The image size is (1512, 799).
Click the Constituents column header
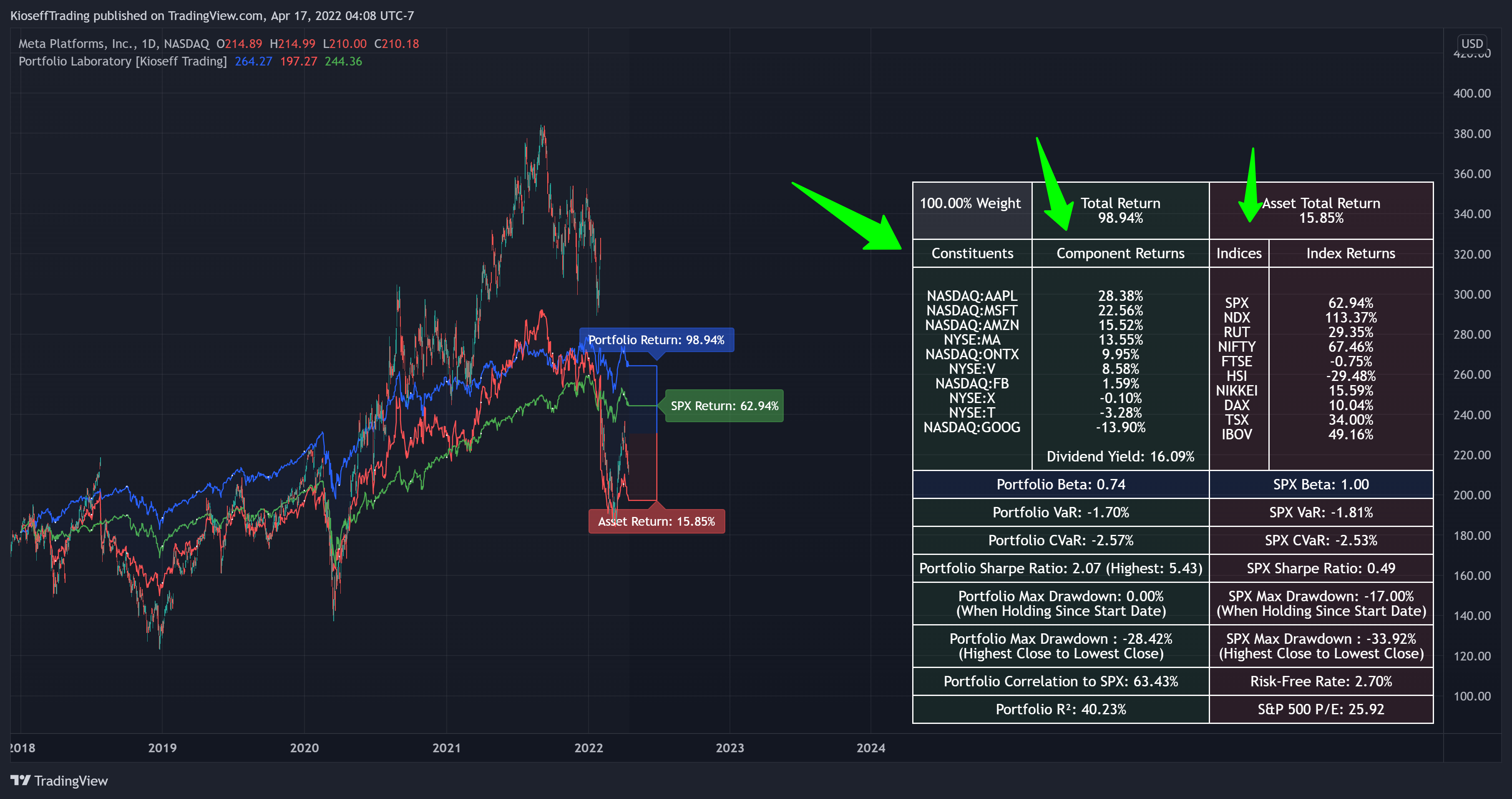(x=972, y=253)
